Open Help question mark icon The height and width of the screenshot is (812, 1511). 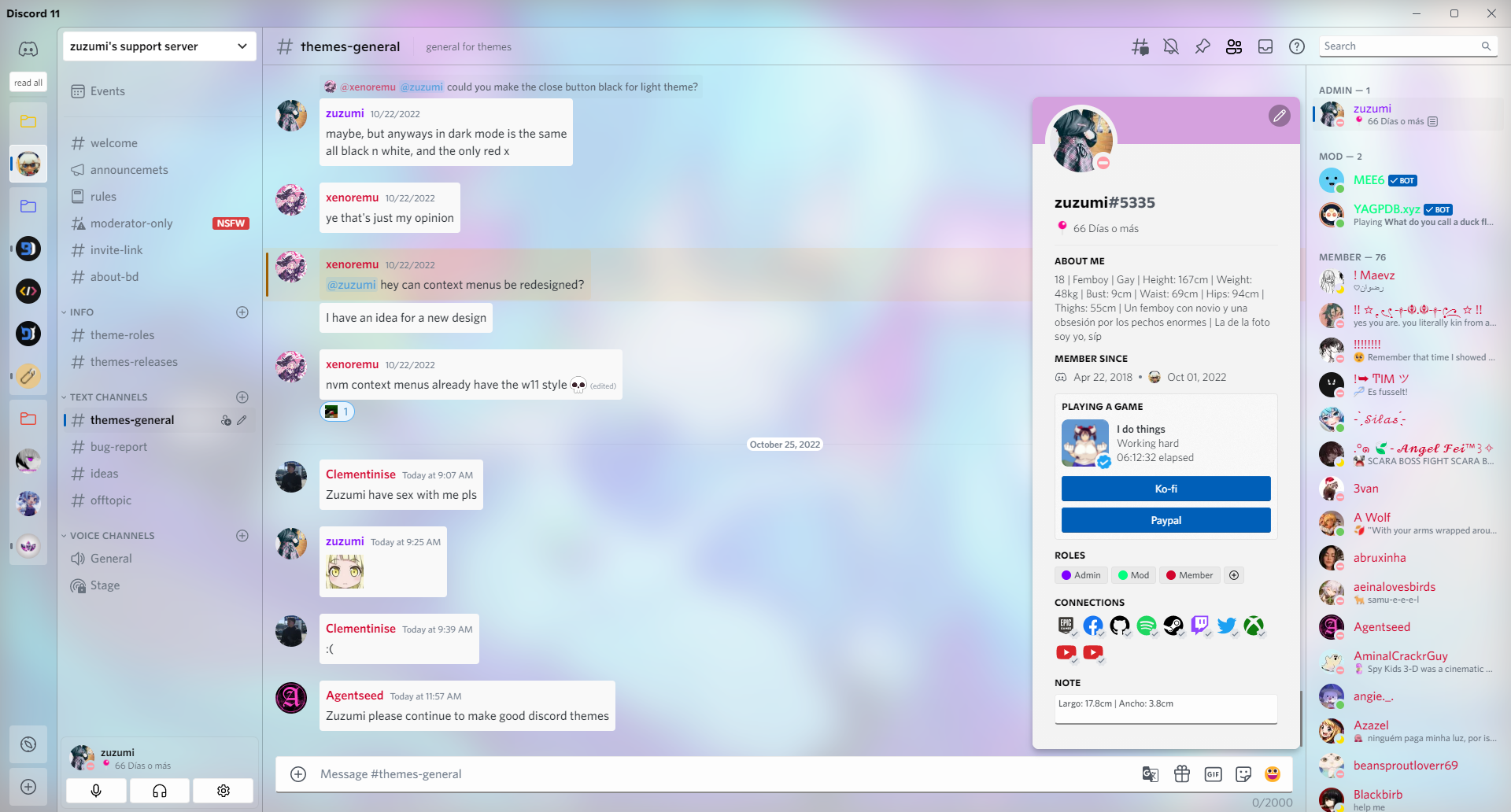click(1297, 47)
